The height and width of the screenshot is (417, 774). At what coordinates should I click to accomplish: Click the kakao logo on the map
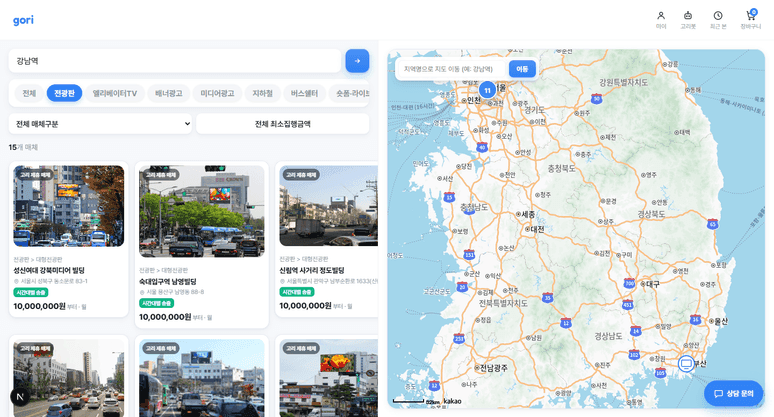pos(452,401)
